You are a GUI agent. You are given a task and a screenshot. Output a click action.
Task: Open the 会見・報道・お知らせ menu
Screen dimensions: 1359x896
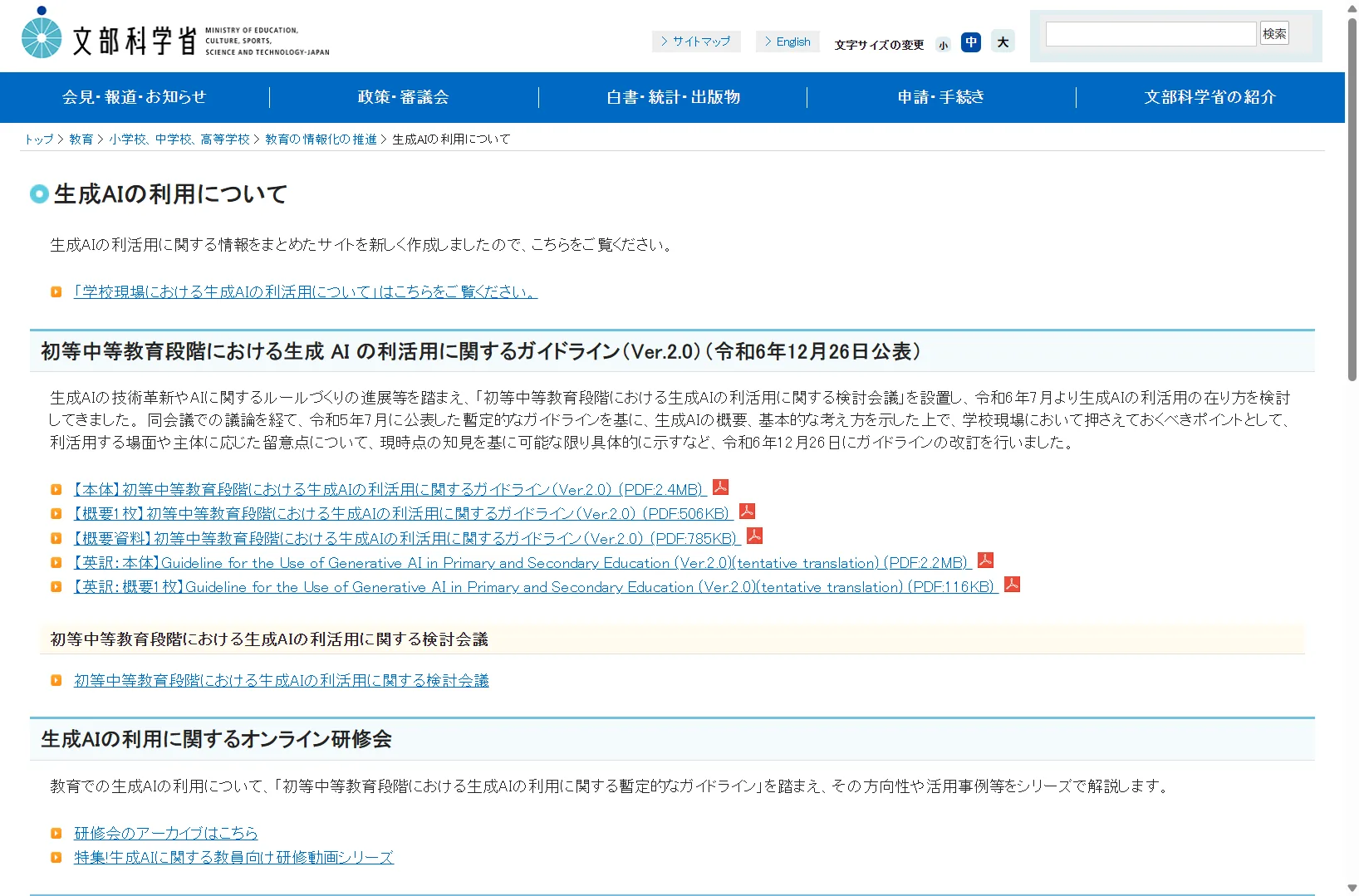click(x=135, y=97)
